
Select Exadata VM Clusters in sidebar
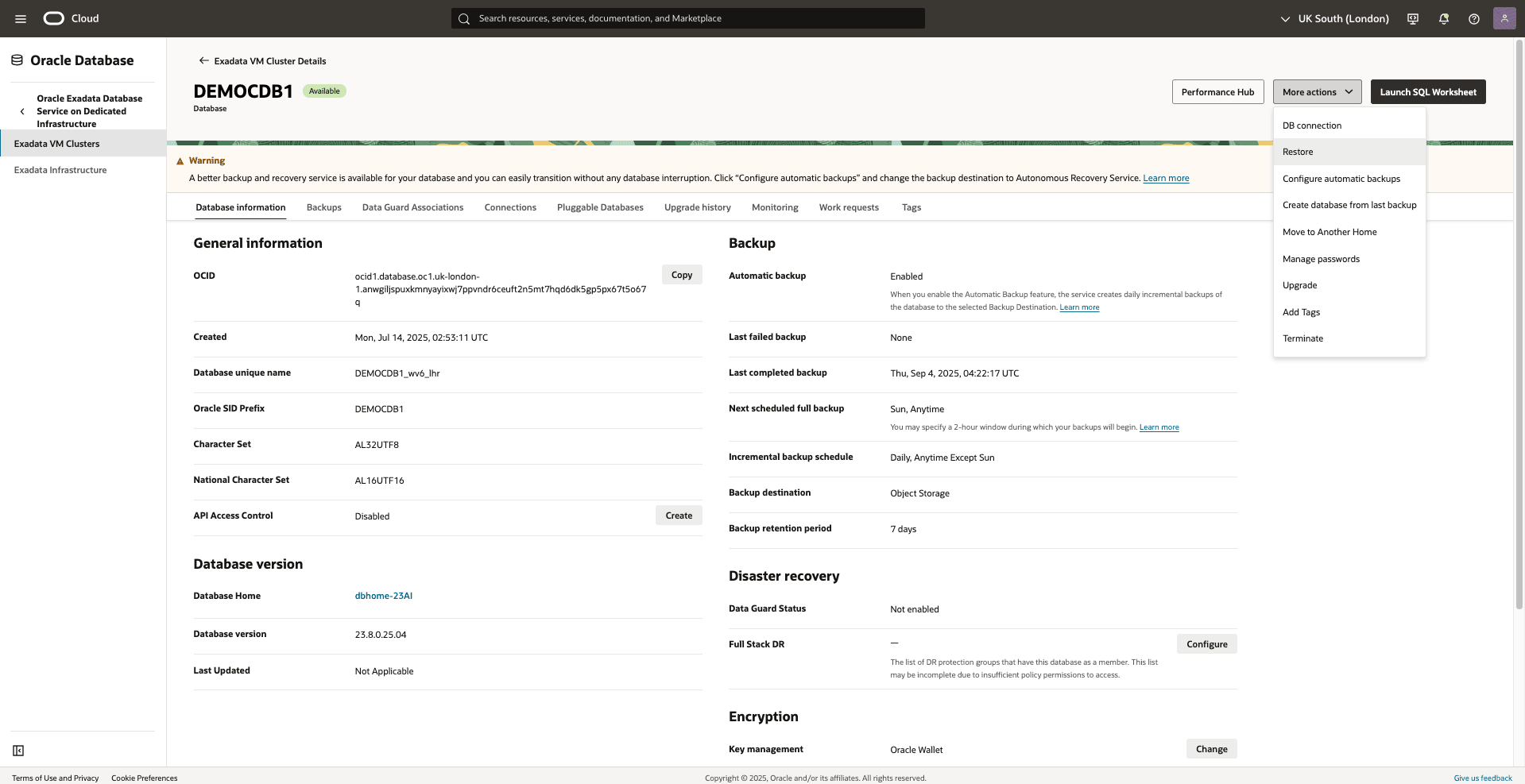pyautogui.click(x=83, y=144)
